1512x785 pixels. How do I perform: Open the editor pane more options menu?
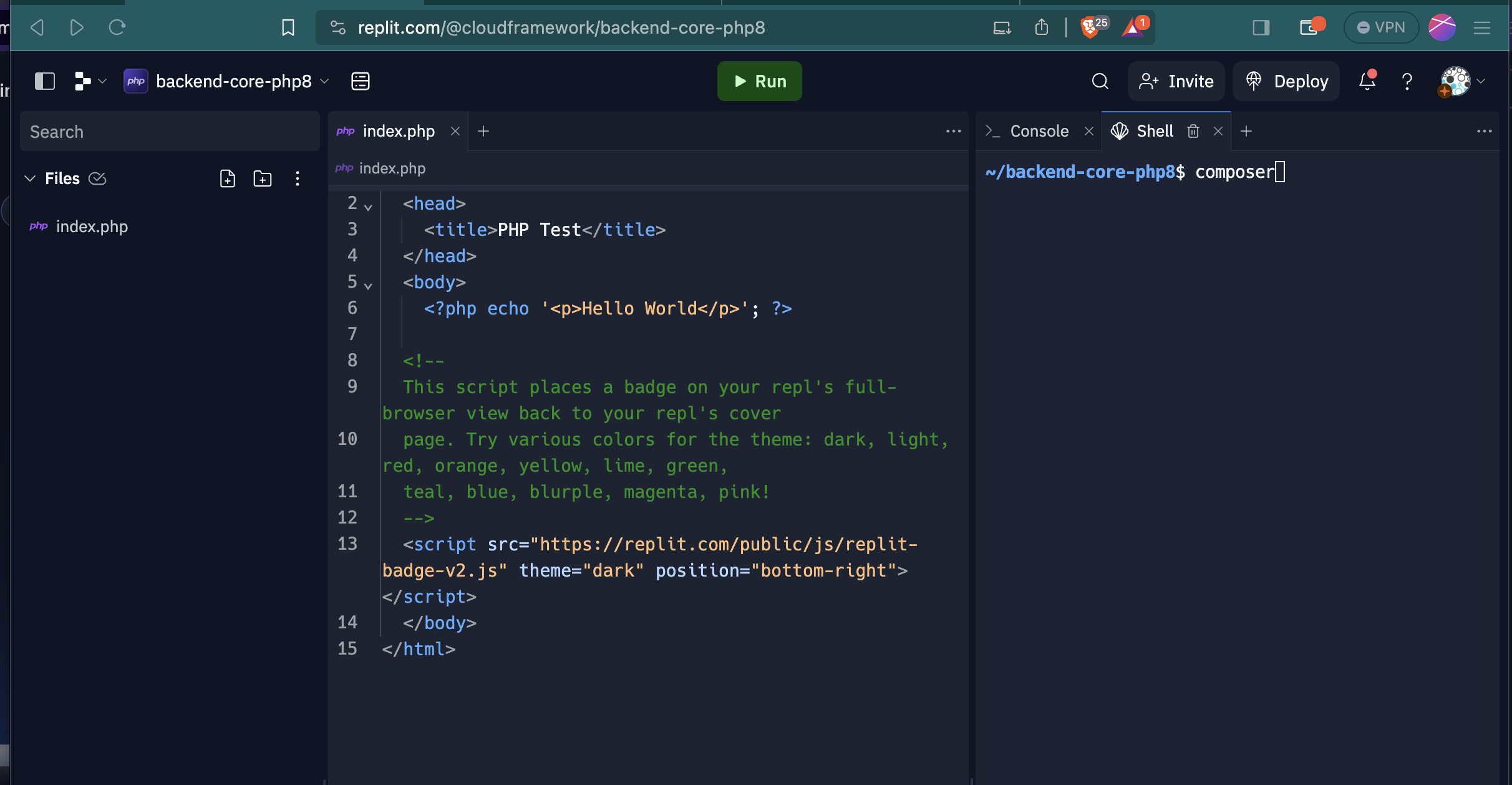953,131
